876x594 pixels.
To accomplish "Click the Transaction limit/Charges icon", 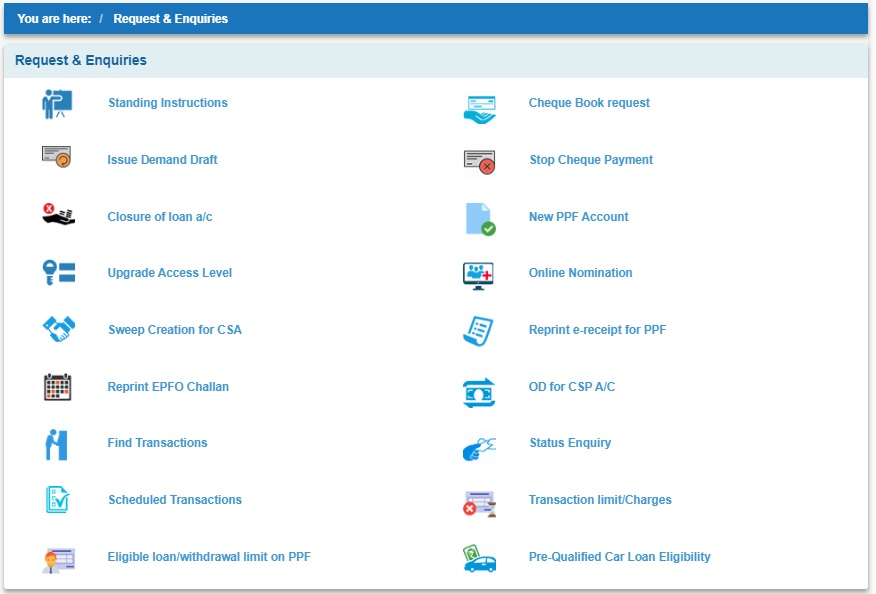I will (x=479, y=504).
